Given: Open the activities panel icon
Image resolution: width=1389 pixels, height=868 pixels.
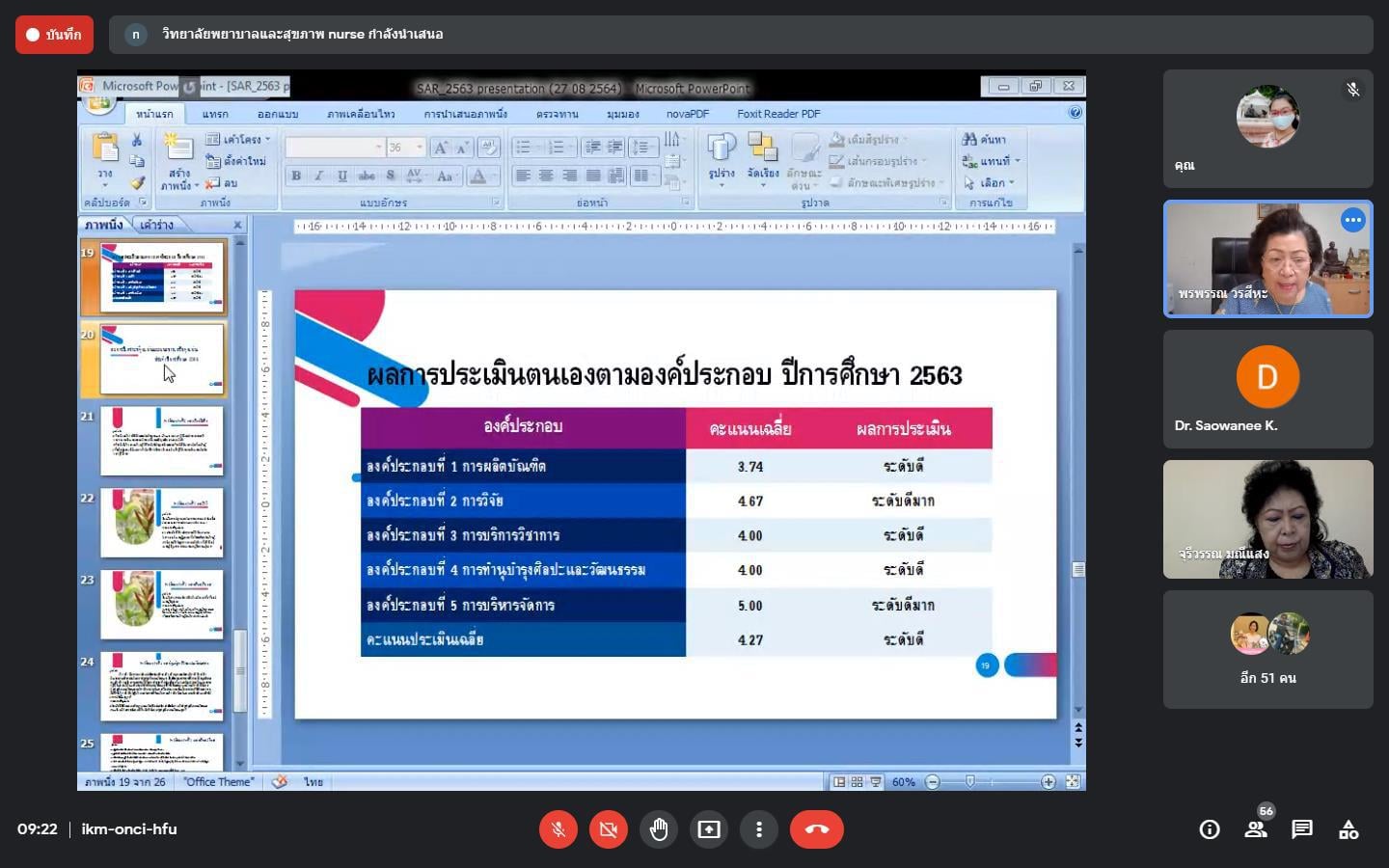Looking at the screenshot, I should click(x=1348, y=829).
